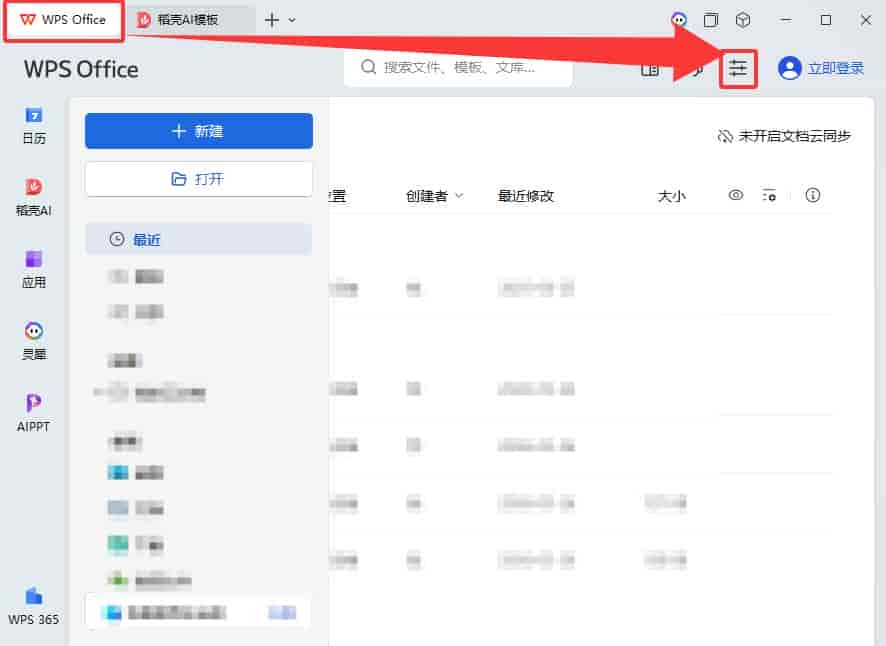Click the sidebar panel icon beside the search box
The width and height of the screenshot is (886, 646).
click(650, 70)
